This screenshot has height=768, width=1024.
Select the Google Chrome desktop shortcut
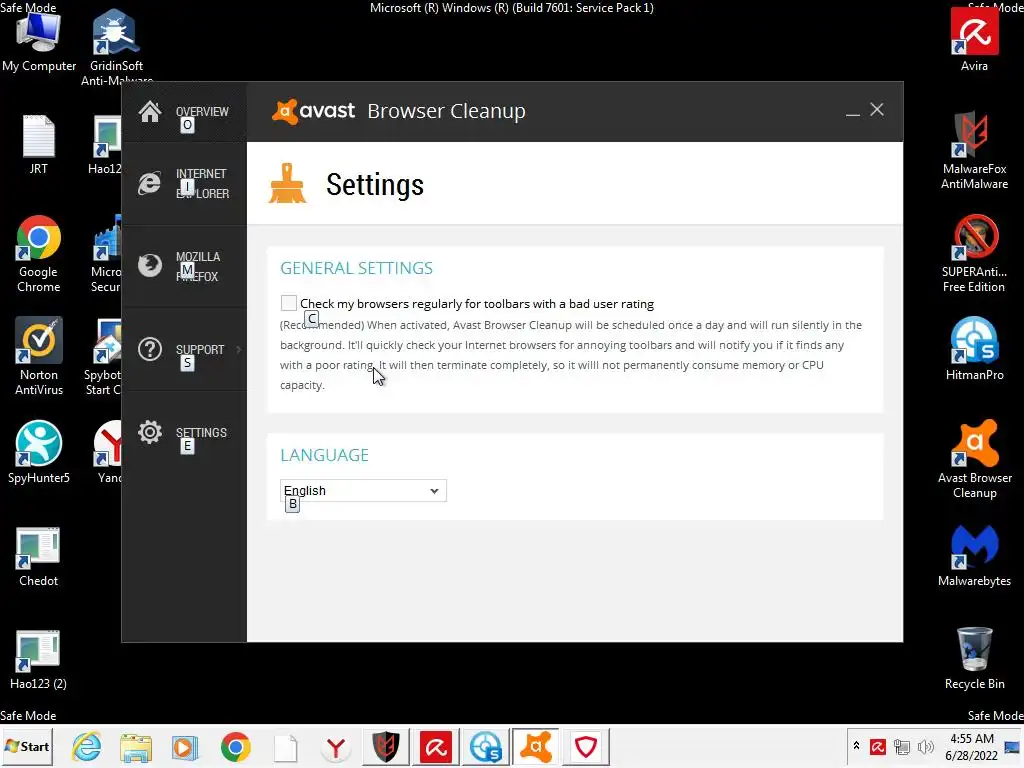(39, 254)
